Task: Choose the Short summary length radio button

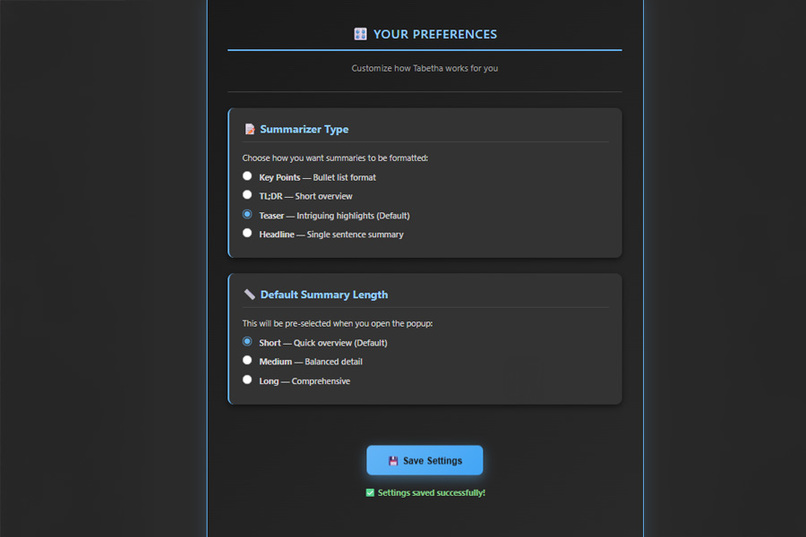Action: pyautogui.click(x=247, y=341)
